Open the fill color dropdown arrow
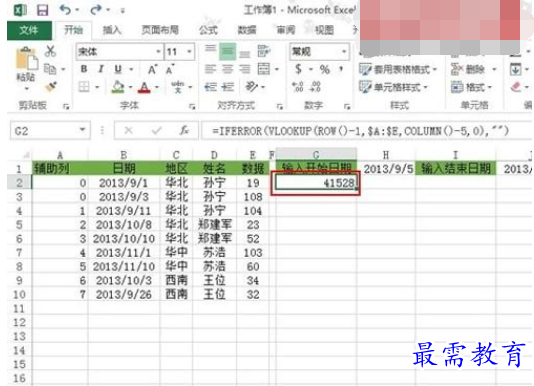 (130, 87)
